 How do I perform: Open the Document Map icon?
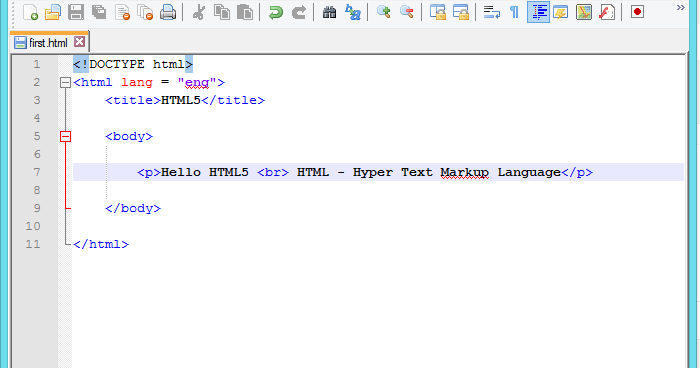584,12
